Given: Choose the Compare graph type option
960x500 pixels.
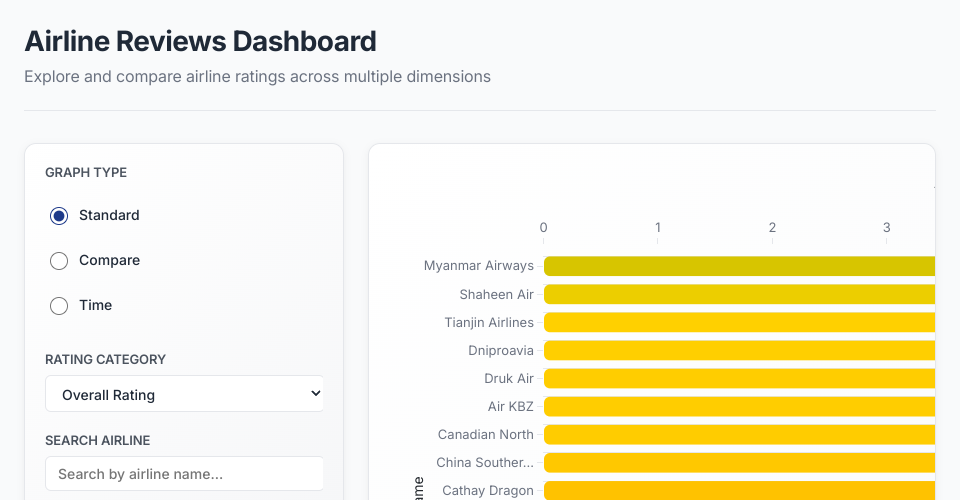Looking at the screenshot, I should (59, 261).
